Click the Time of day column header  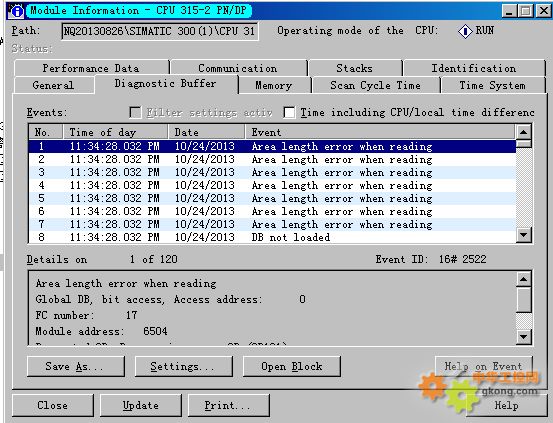pos(115,132)
